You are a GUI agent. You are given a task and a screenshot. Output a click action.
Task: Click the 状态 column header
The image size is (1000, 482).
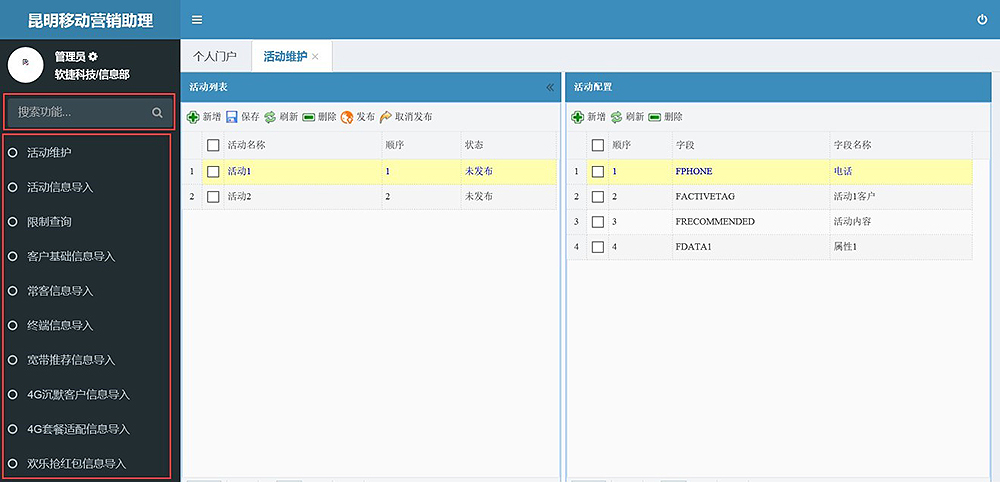pyautogui.click(x=508, y=145)
